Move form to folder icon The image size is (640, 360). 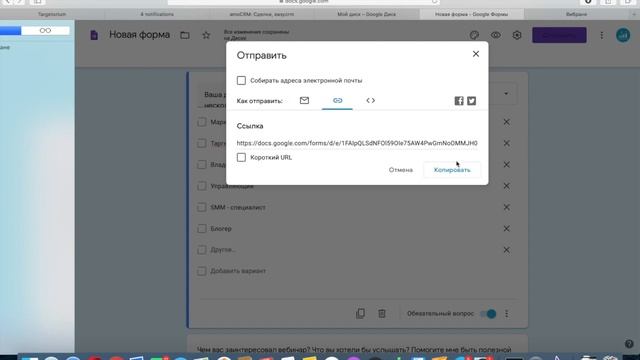pos(185,35)
